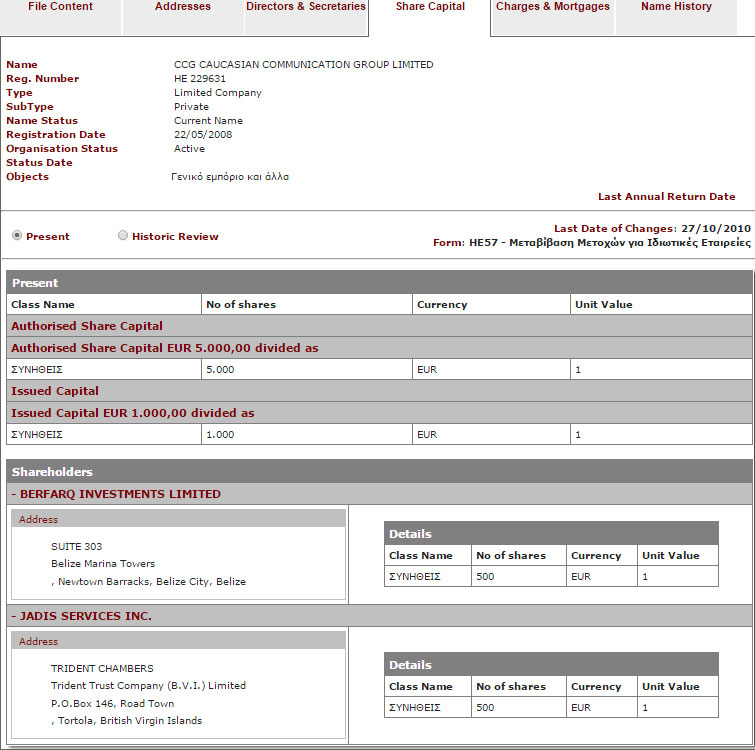This screenshot has height=750, width=755.
Task: Click Last Date of Changes 27/10/2010
Action: pyautogui.click(x=652, y=228)
